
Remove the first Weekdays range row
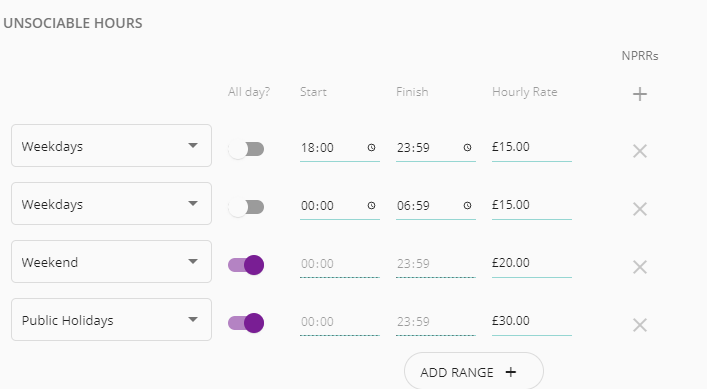point(640,151)
